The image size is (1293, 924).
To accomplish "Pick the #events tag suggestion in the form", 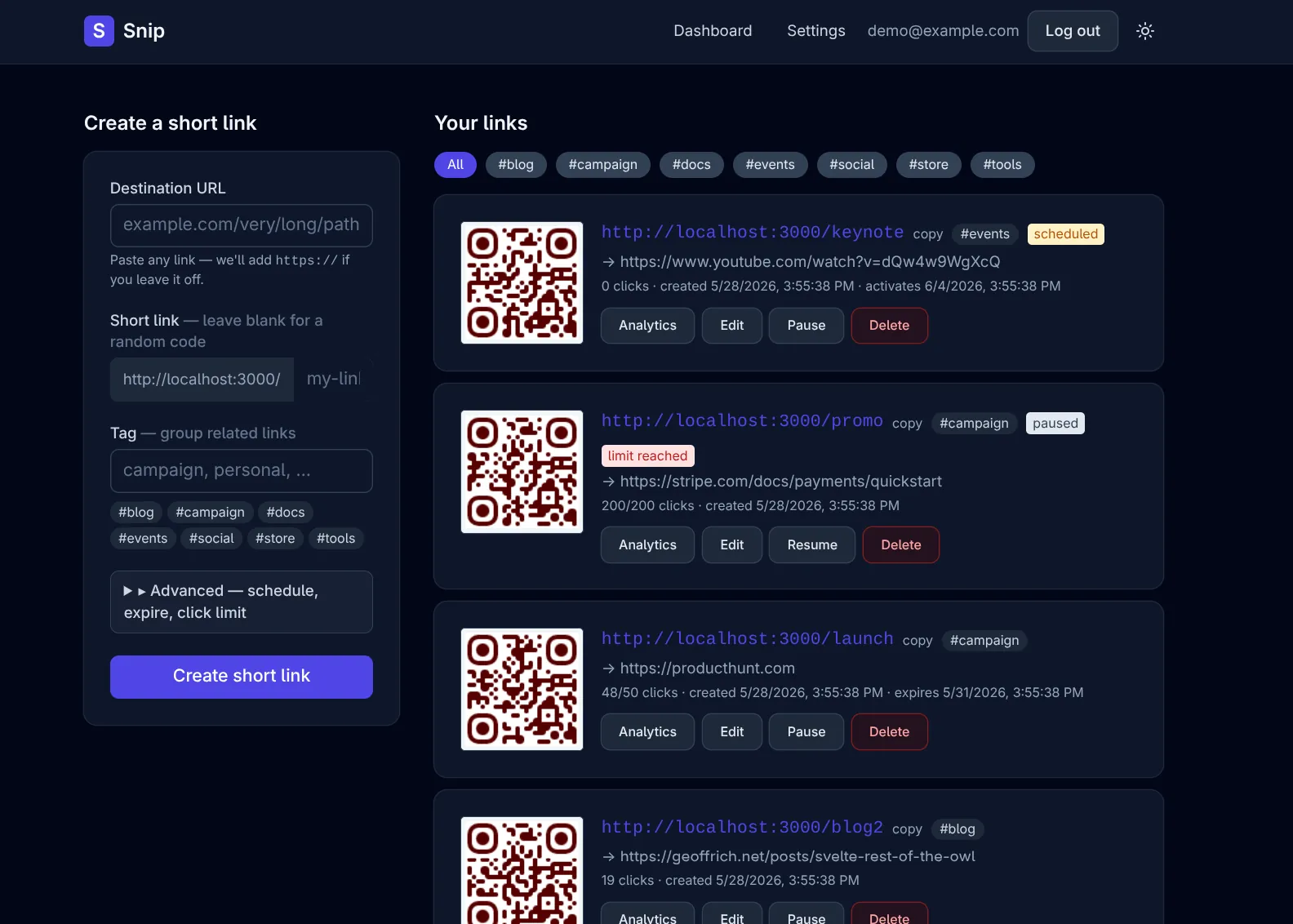I will [143, 539].
